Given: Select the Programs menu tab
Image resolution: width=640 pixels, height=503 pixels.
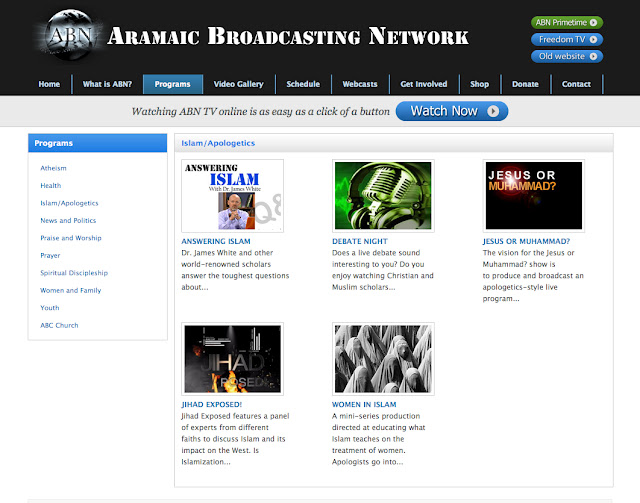Looking at the screenshot, I should click(173, 84).
